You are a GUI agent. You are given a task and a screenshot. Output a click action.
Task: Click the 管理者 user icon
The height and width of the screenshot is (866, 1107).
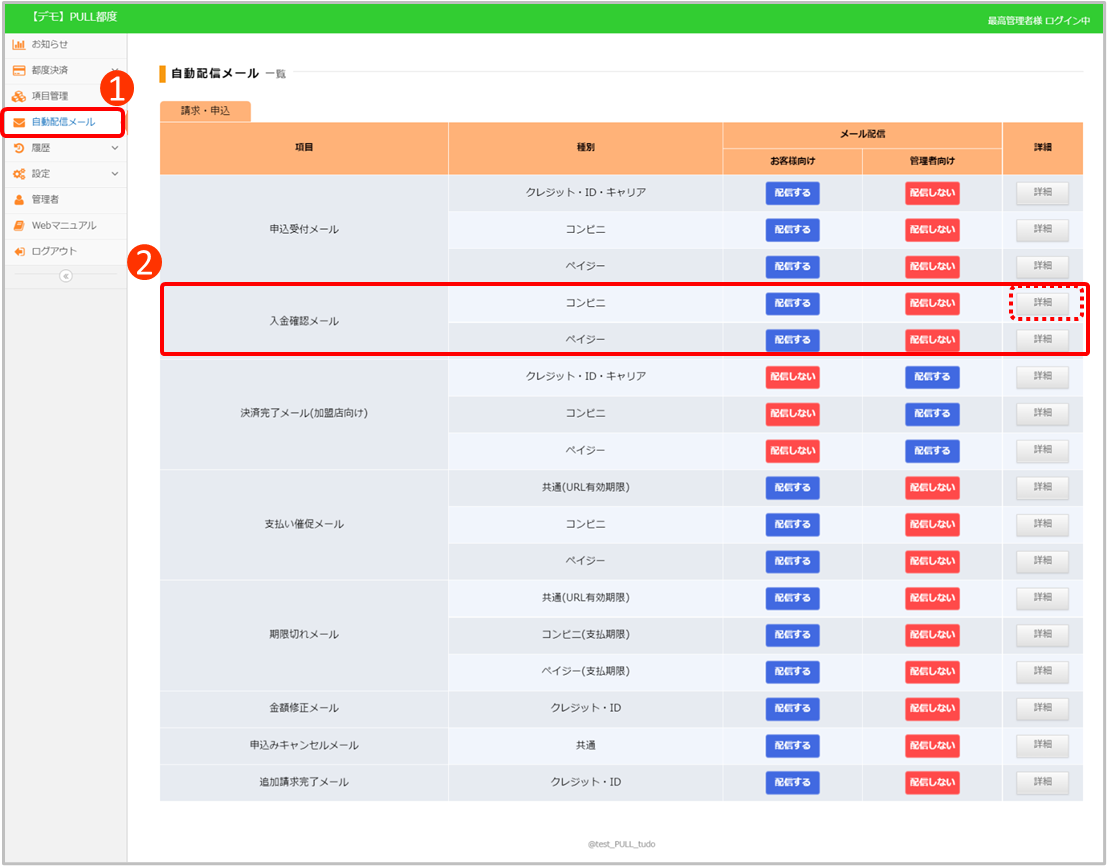(x=19, y=199)
